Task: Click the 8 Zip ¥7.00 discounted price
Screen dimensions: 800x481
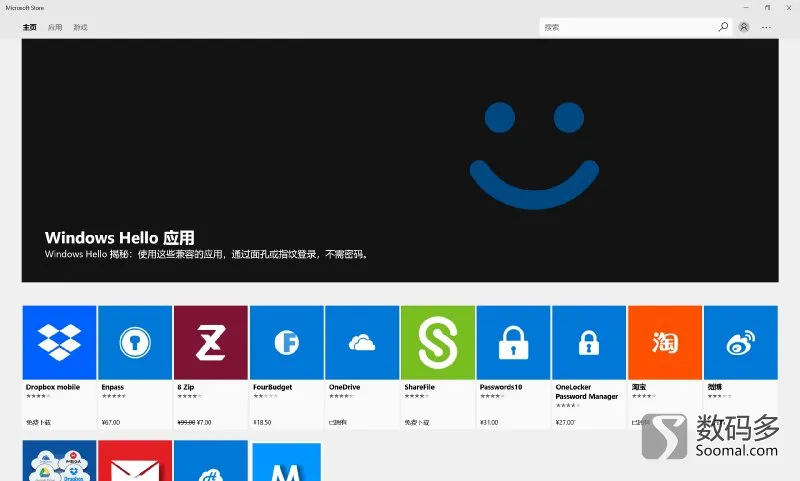Action: [x=204, y=422]
